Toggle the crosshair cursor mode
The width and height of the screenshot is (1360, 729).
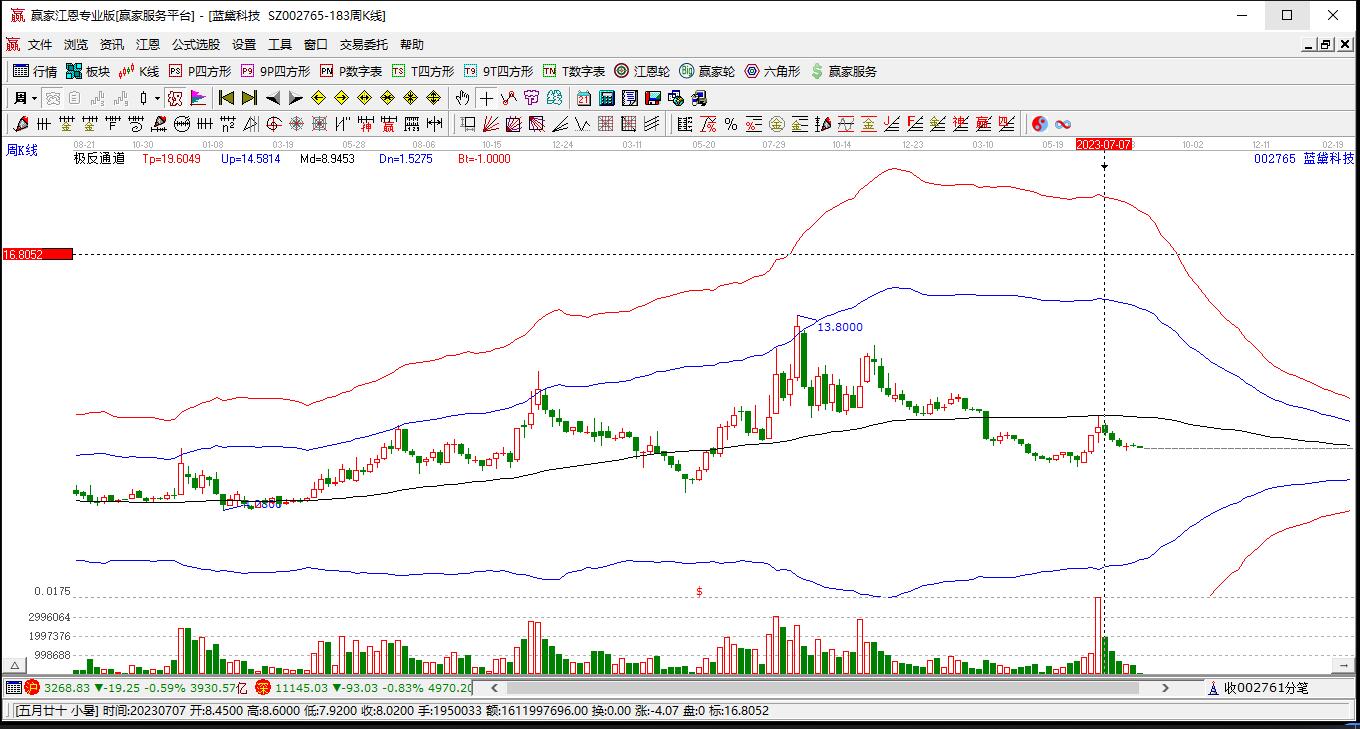[486, 98]
